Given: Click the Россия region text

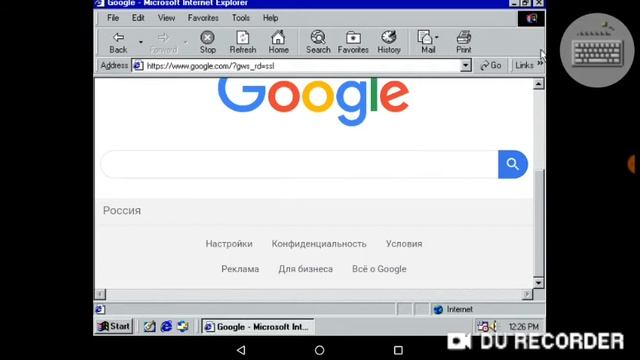Looking at the screenshot, I should click(122, 211).
